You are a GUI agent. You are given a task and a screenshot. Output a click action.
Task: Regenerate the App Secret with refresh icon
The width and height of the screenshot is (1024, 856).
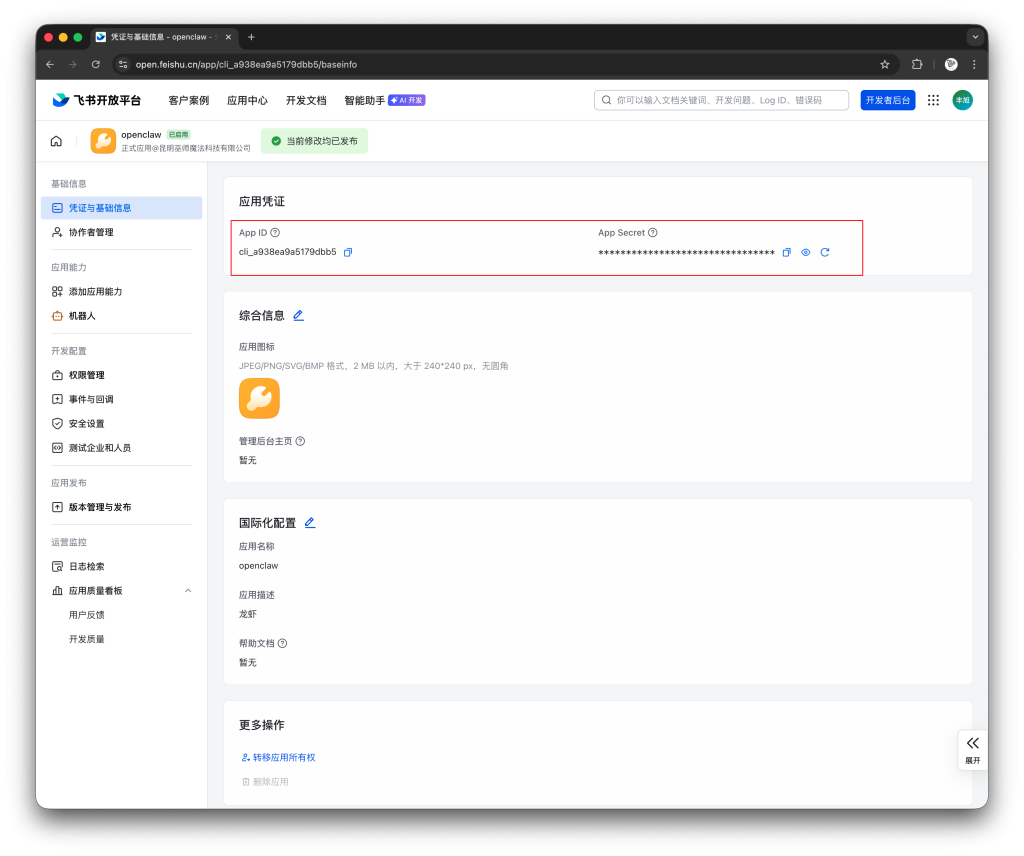[x=825, y=252]
